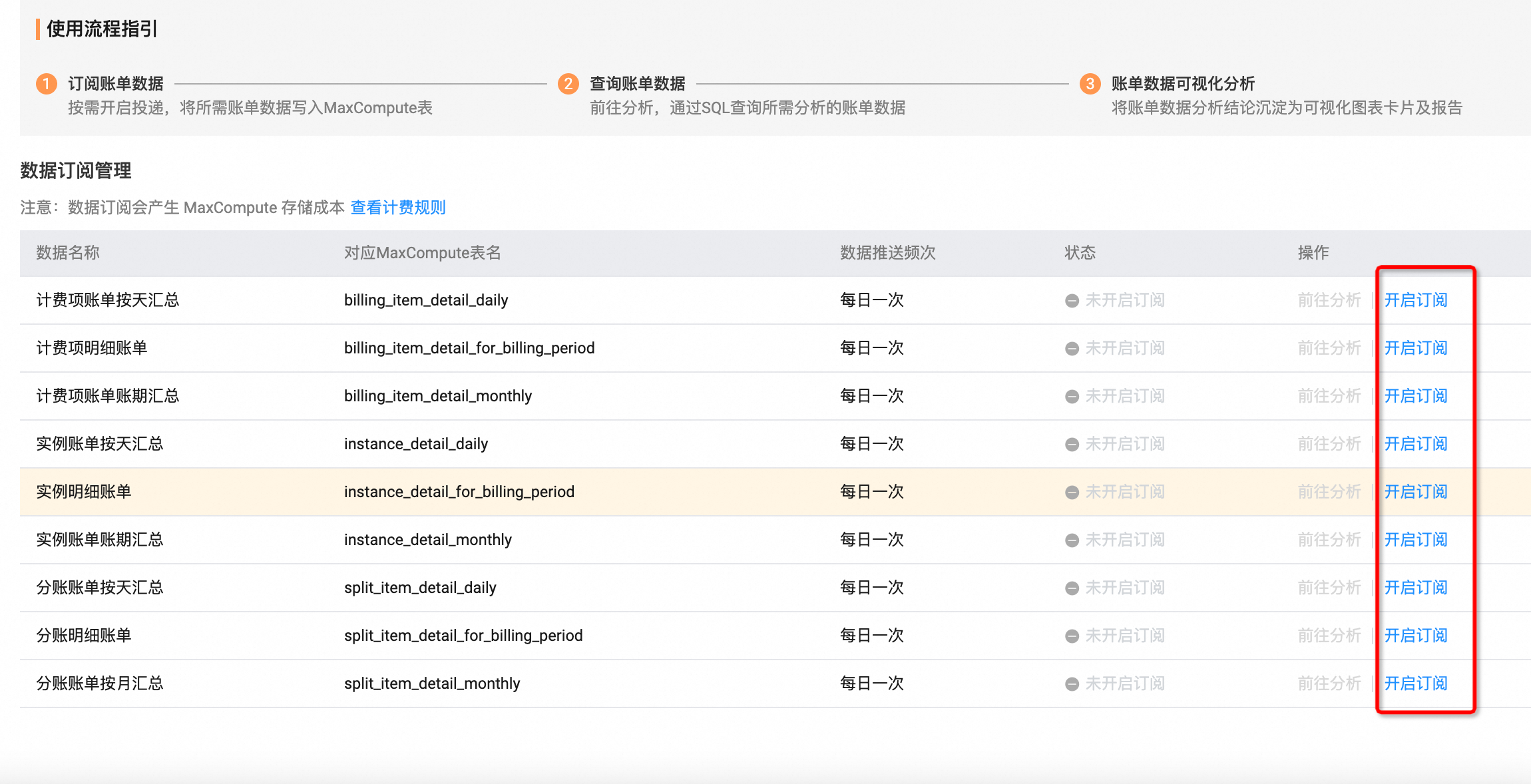Click status icon for split_item_detail_monthly row

(1072, 684)
